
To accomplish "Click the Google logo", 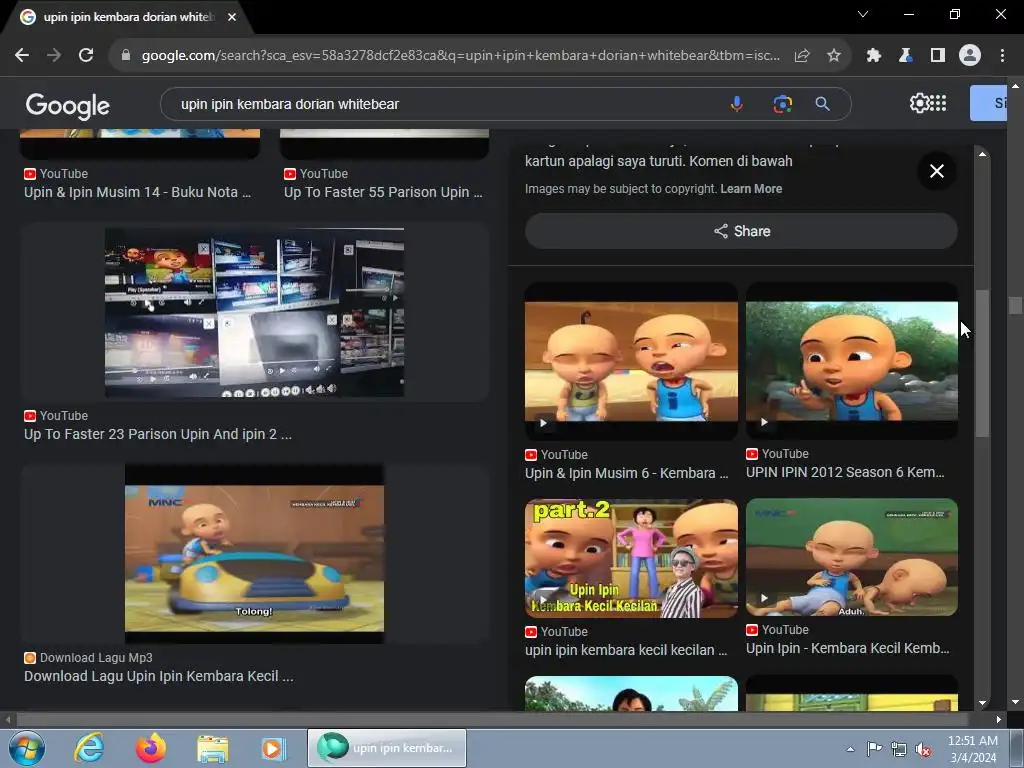I will coord(68,105).
